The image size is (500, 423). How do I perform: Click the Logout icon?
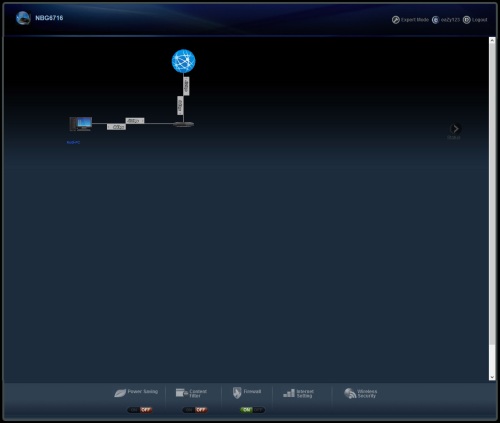pyautogui.click(x=467, y=20)
